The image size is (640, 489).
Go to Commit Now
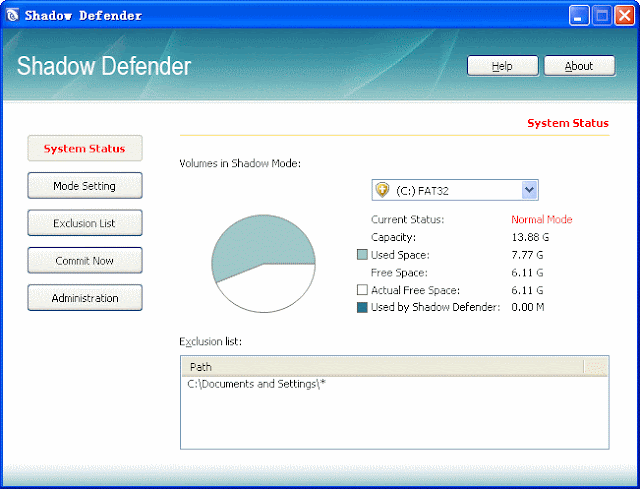(85, 260)
